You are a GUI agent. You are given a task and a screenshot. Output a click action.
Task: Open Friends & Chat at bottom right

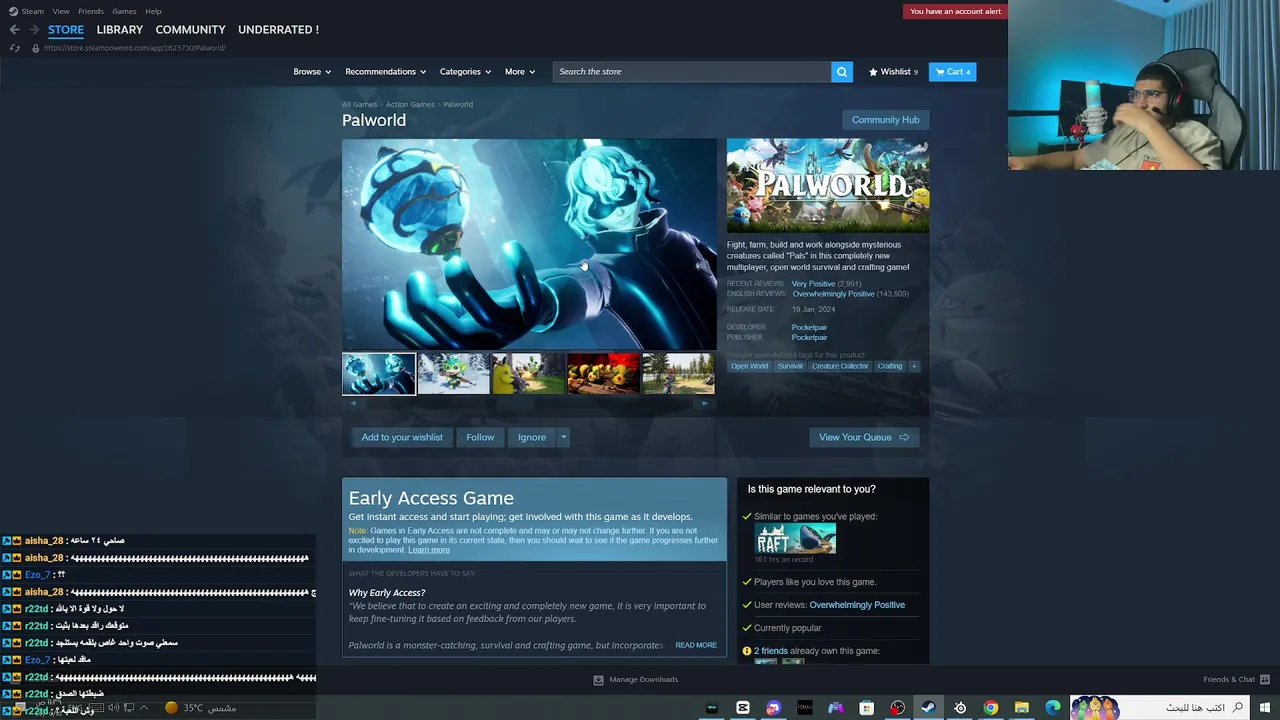coord(1235,680)
